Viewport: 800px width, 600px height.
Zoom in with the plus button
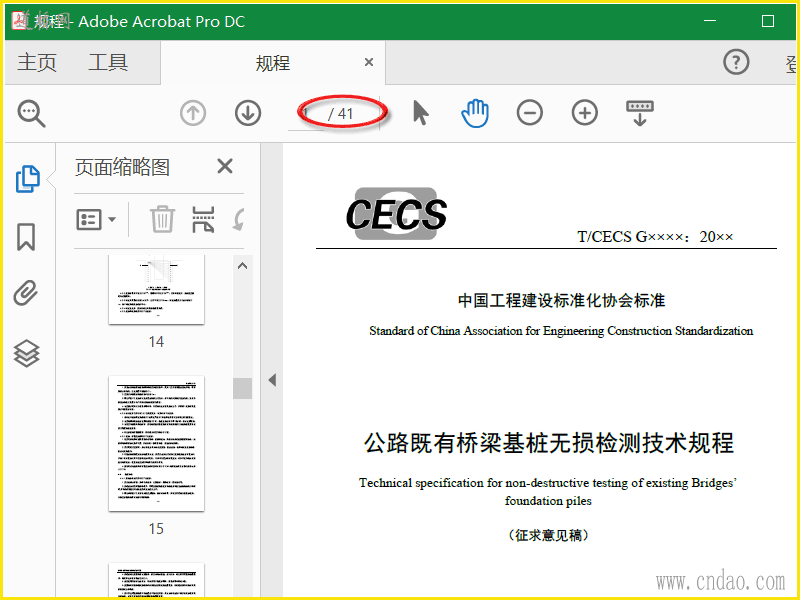pos(585,113)
